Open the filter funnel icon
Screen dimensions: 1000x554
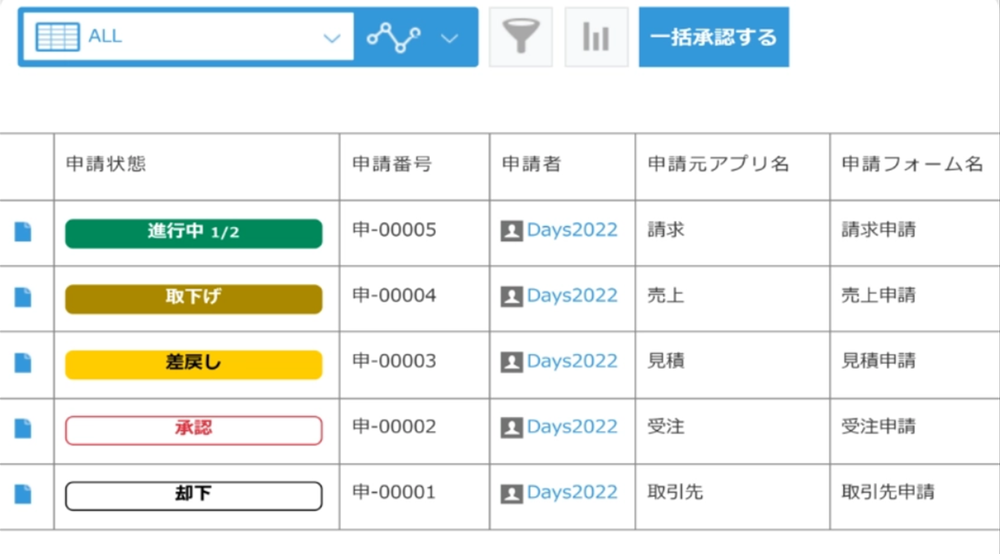[x=520, y=37]
